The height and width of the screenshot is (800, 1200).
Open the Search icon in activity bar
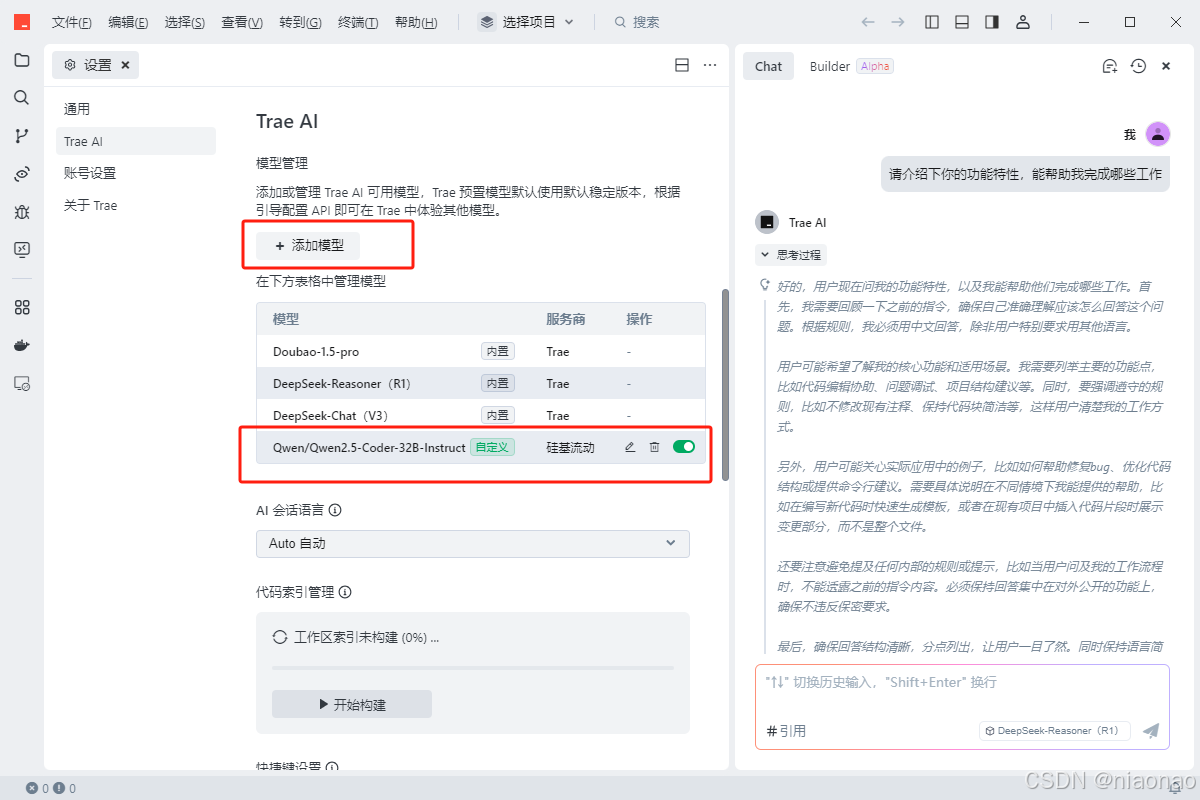(21, 98)
